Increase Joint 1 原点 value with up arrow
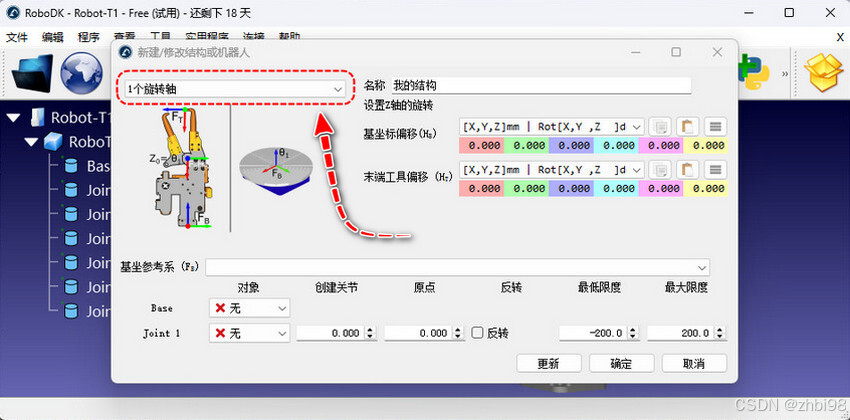 [459, 330]
